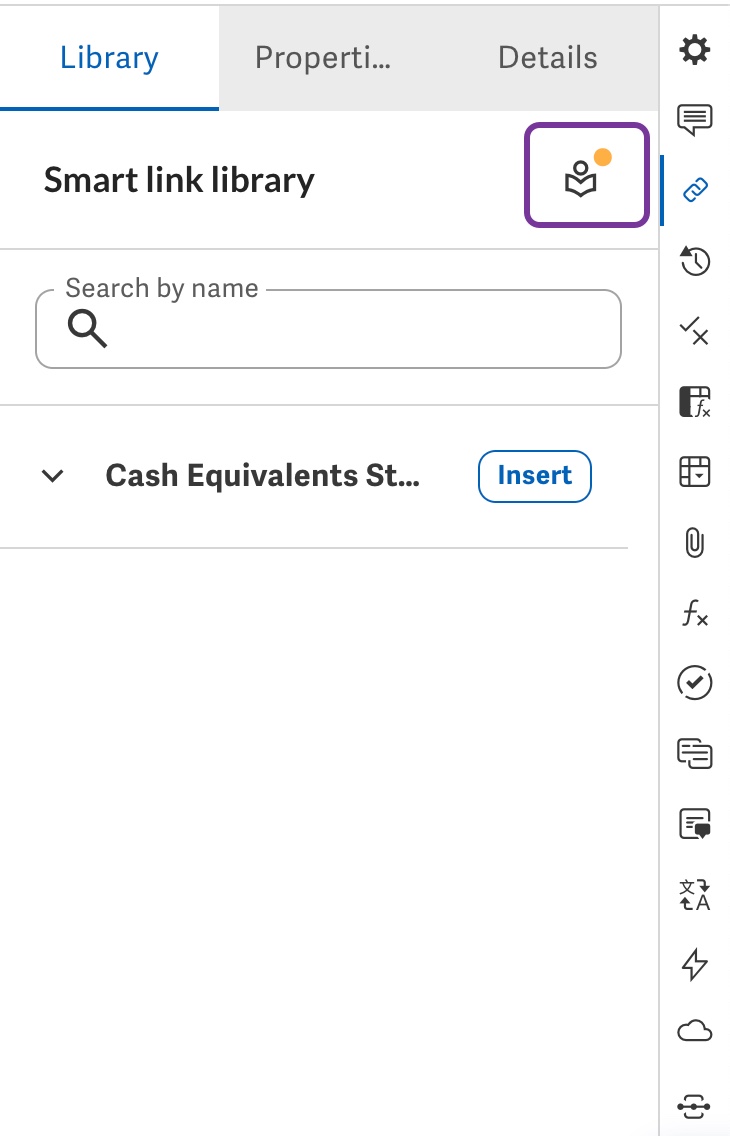The height and width of the screenshot is (1136, 730).
Task: Open the lightning quick actions panel
Action: 695,963
